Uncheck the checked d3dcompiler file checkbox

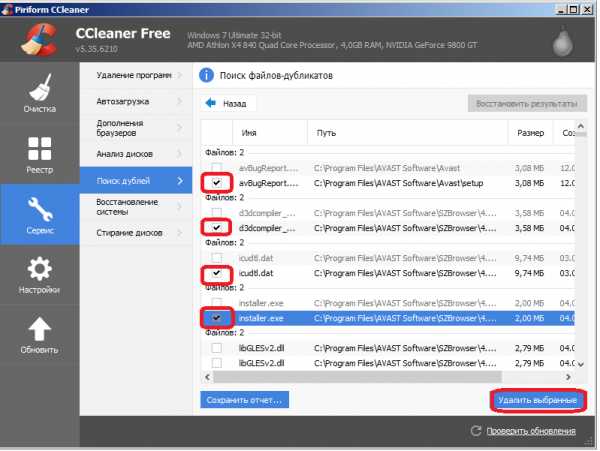[217, 228]
